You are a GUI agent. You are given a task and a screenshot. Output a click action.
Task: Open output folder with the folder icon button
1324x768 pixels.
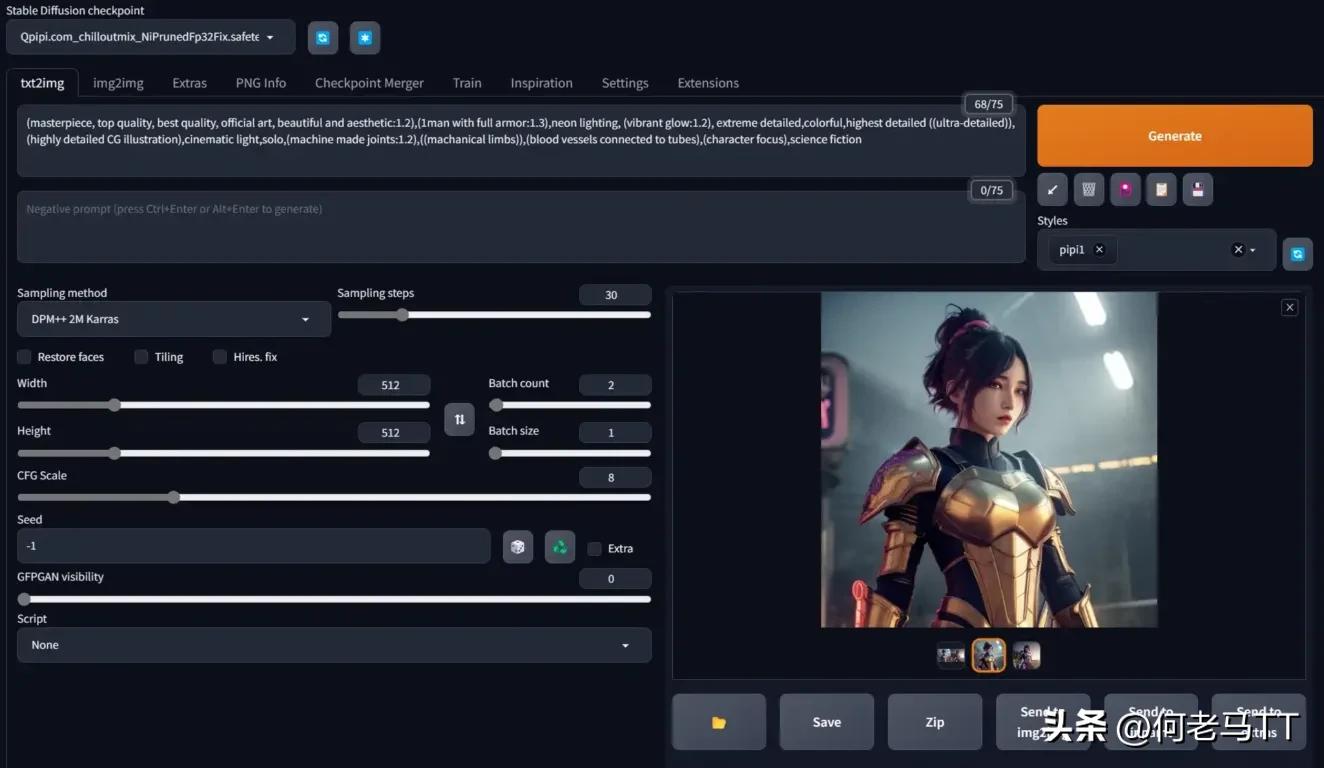pos(718,722)
